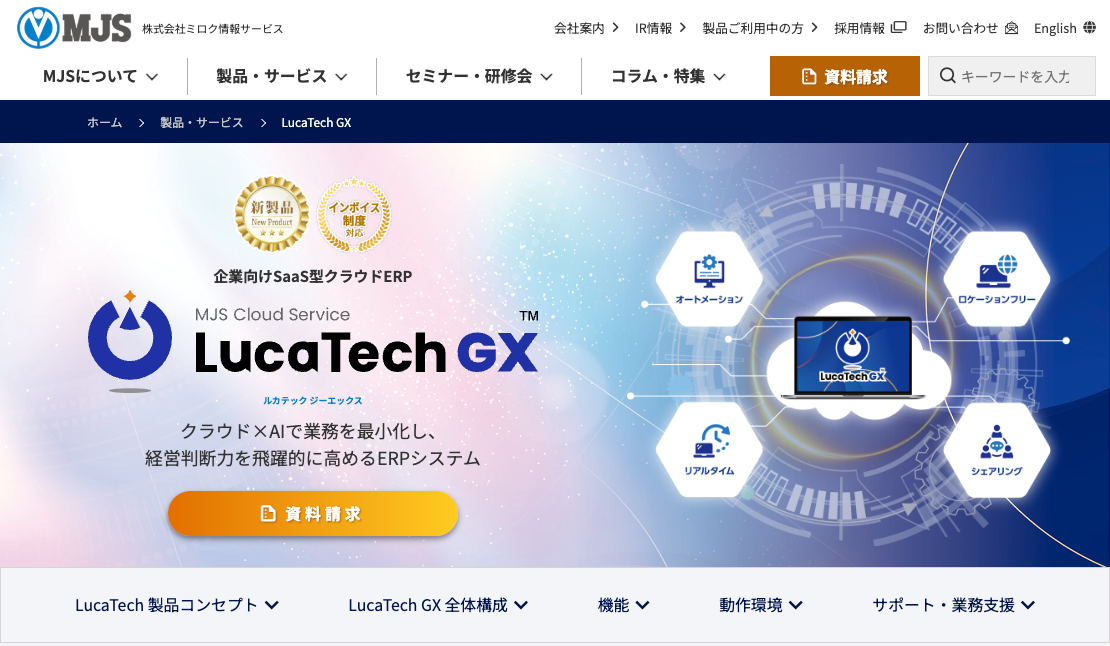Click the gold 新製品 badge
1110x646 pixels.
[272, 214]
